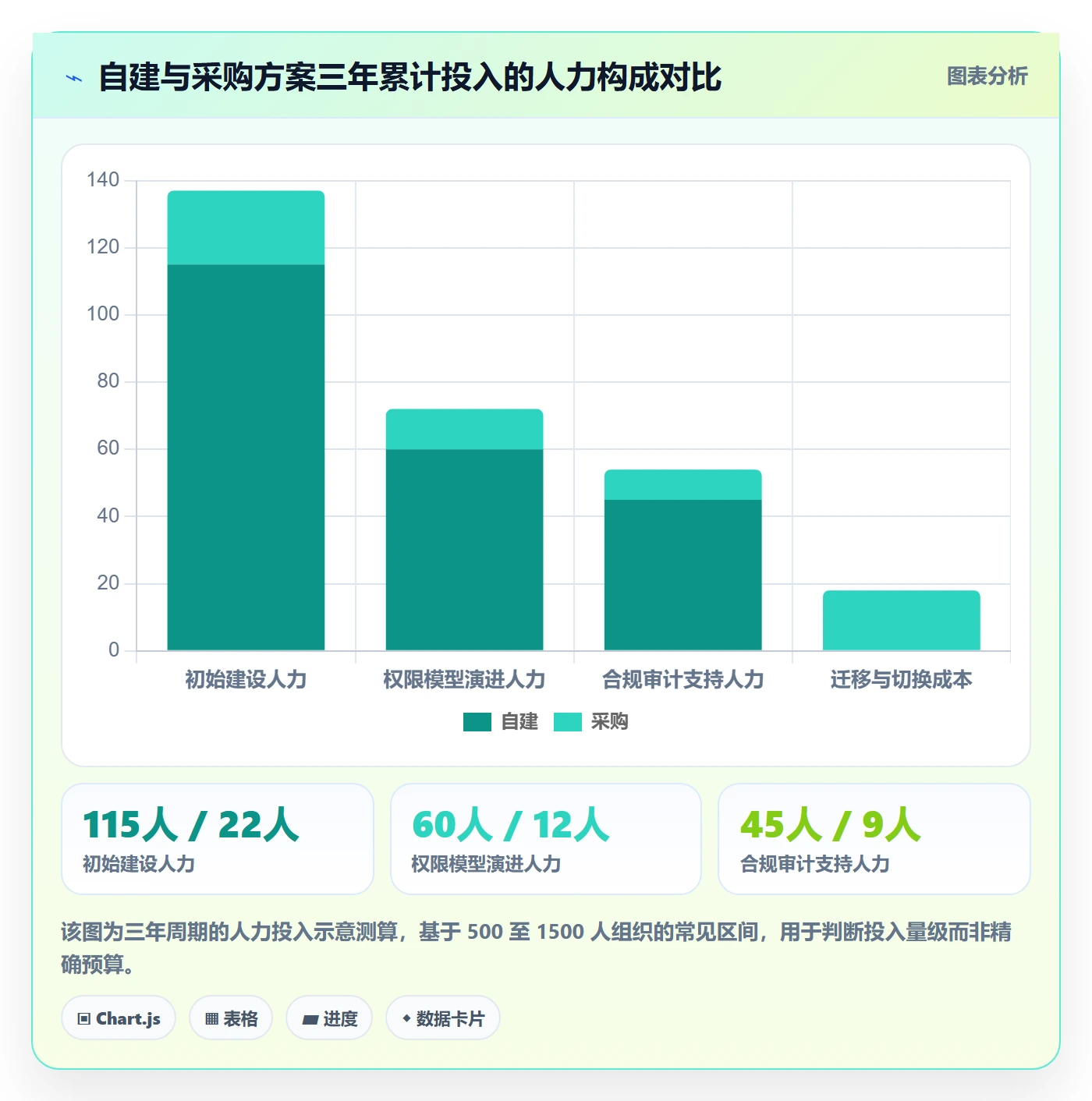Select the Chart.js tag chip

tap(119, 1018)
